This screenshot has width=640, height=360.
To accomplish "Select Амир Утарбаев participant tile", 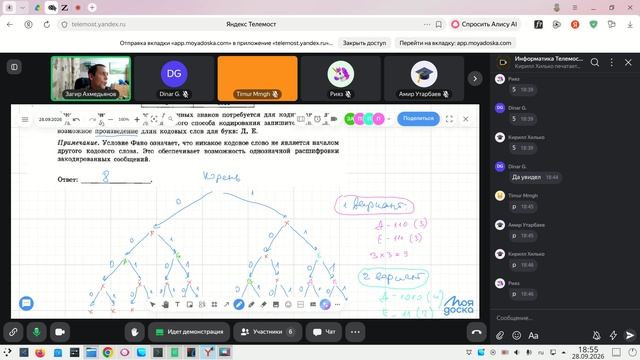I will (424, 78).
